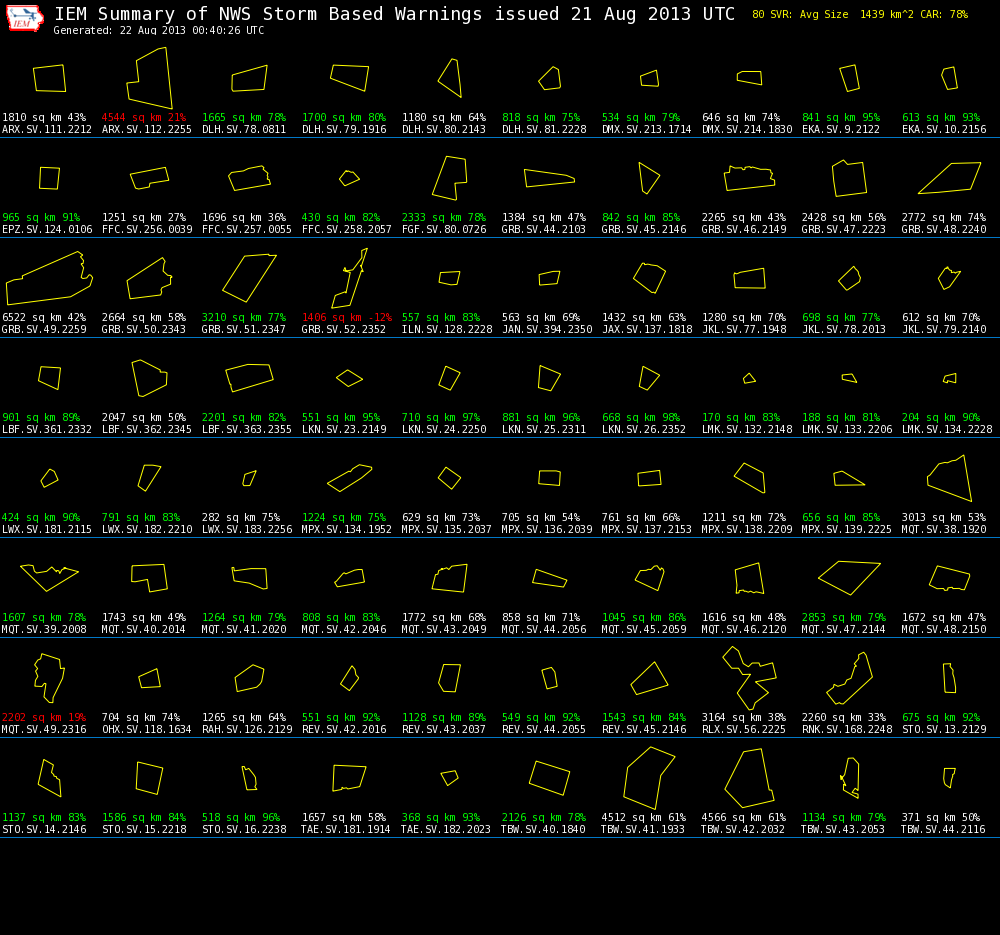
Task: Click the 'OHX.SV.118.1634' label
Action: click(x=147, y=730)
